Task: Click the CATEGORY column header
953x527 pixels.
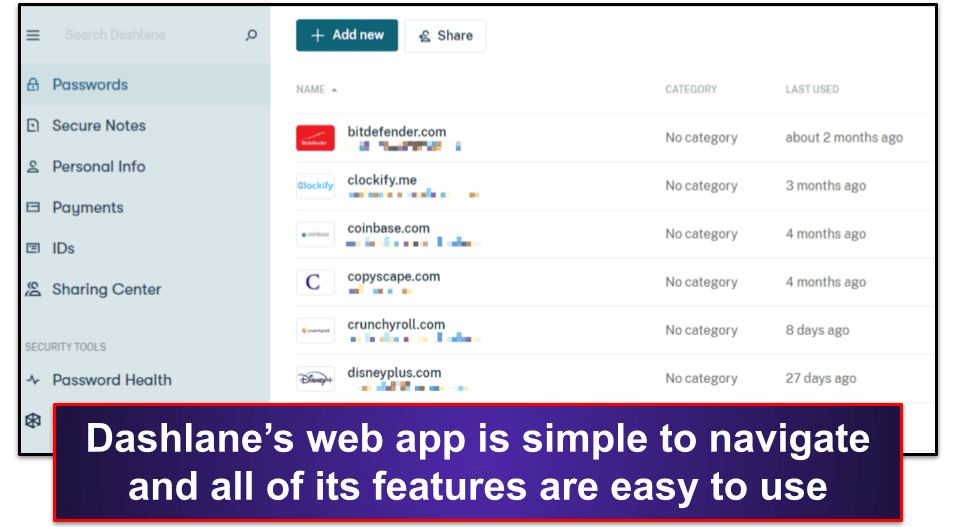Action: 691,89
